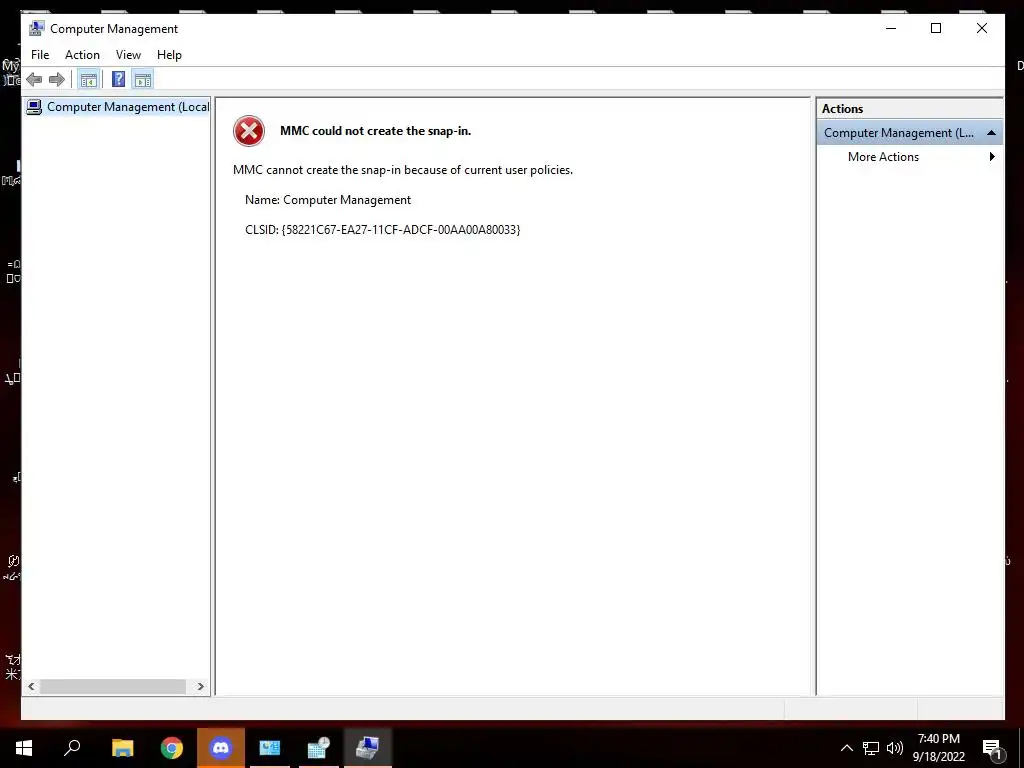1024x768 pixels.
Task: Click the user policies error message
Action: [x=403, y=170]
